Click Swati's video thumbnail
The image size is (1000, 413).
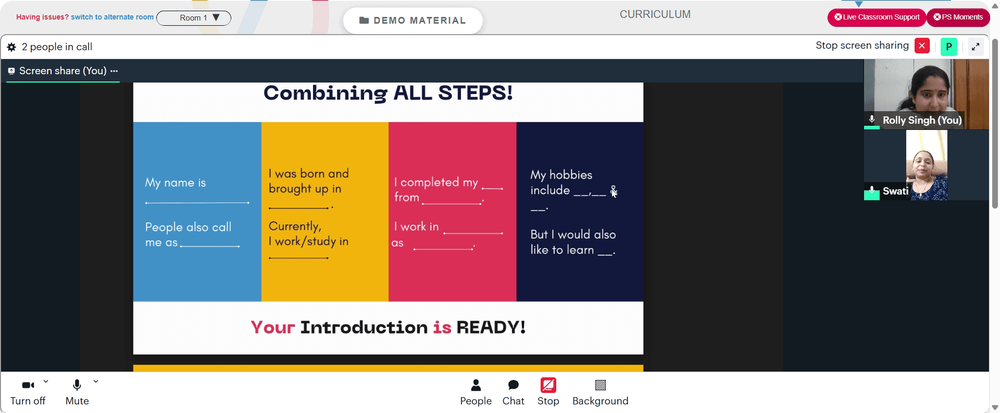(926, 166)
